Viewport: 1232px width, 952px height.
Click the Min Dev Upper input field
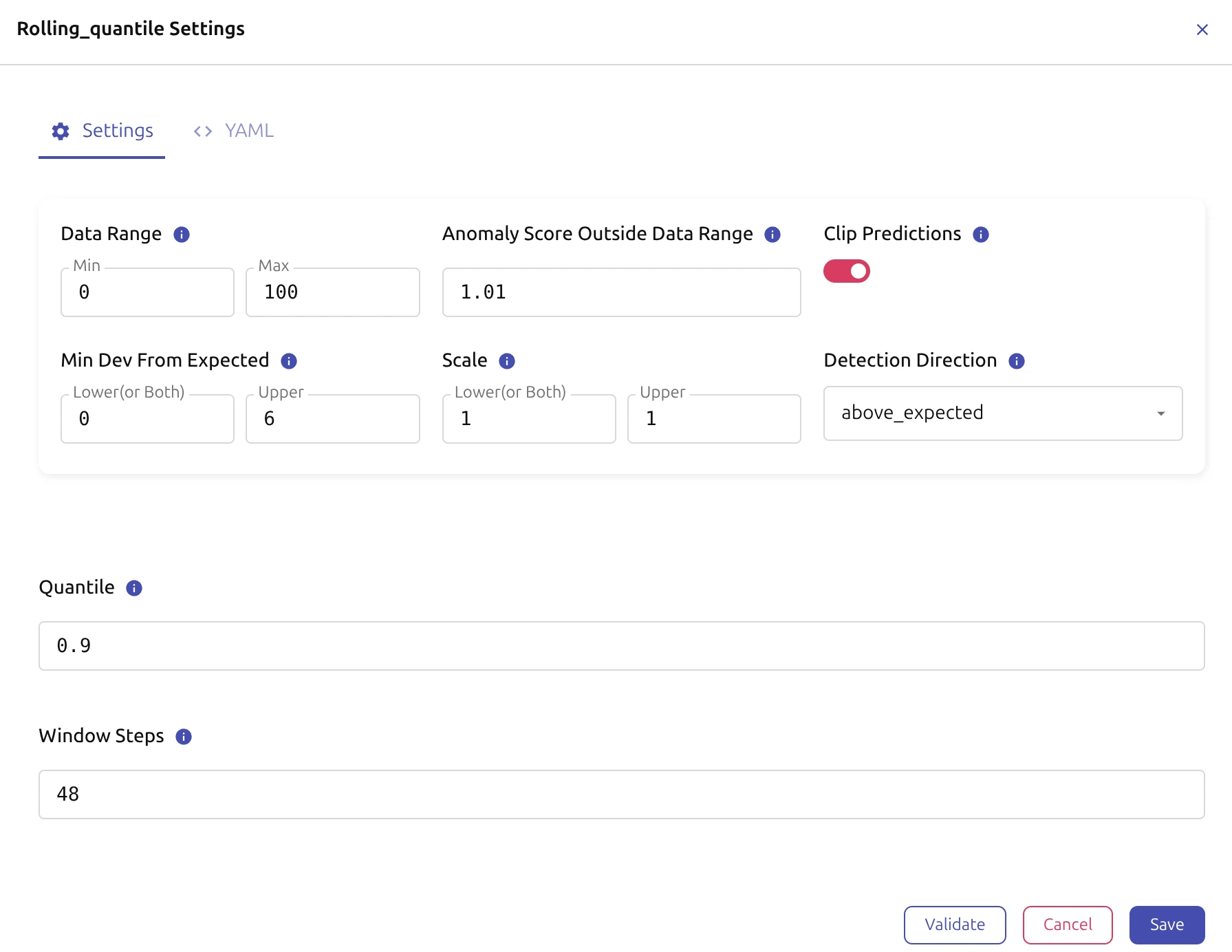333,419
